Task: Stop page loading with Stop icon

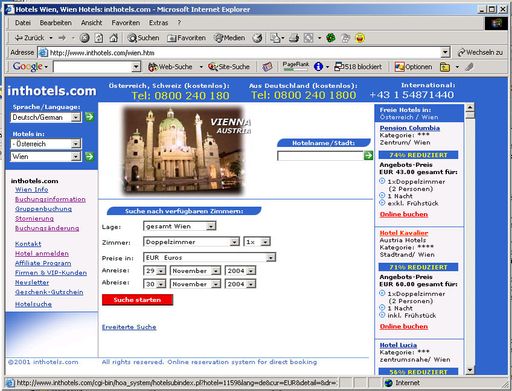Action: coord(84,38)
